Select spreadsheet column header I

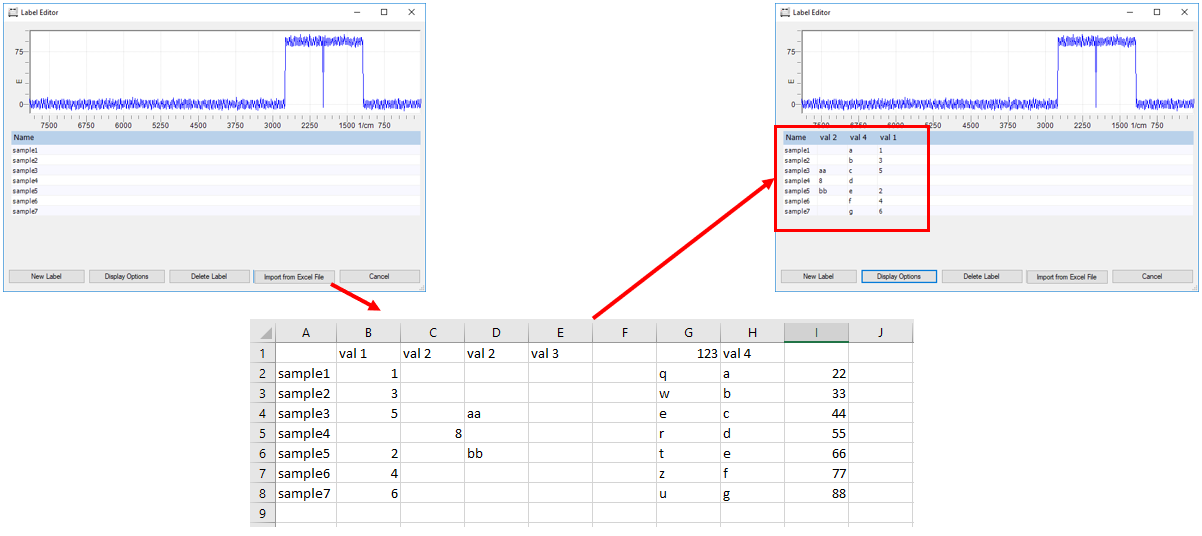coord(816,332)
